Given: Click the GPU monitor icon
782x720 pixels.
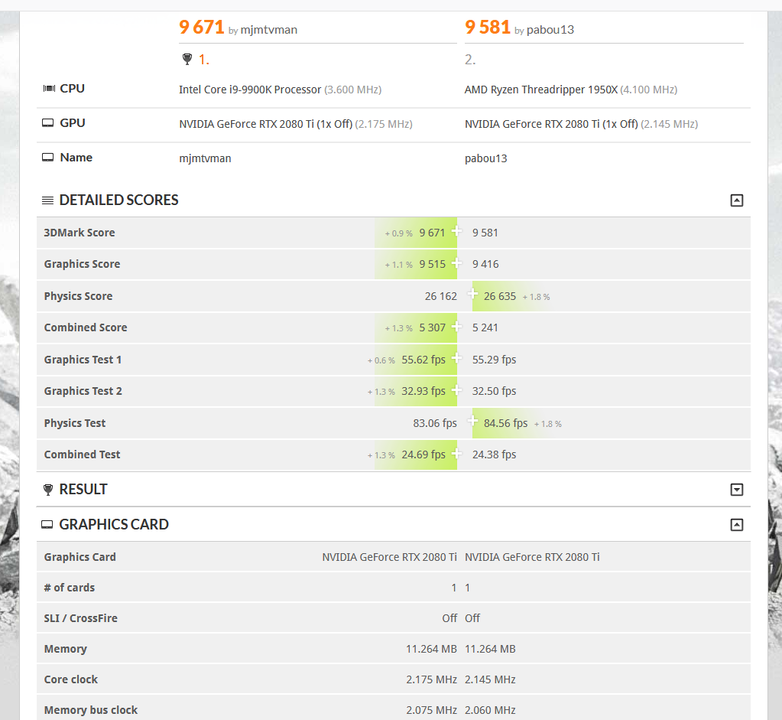Looking at the screenshot, I should coord(48,123).
